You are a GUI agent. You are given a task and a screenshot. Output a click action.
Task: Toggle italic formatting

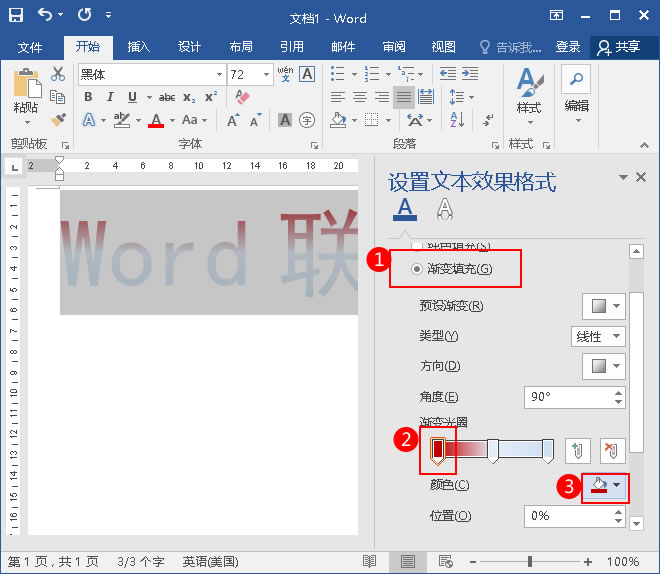pyautogui.click(x=110, y=97)
